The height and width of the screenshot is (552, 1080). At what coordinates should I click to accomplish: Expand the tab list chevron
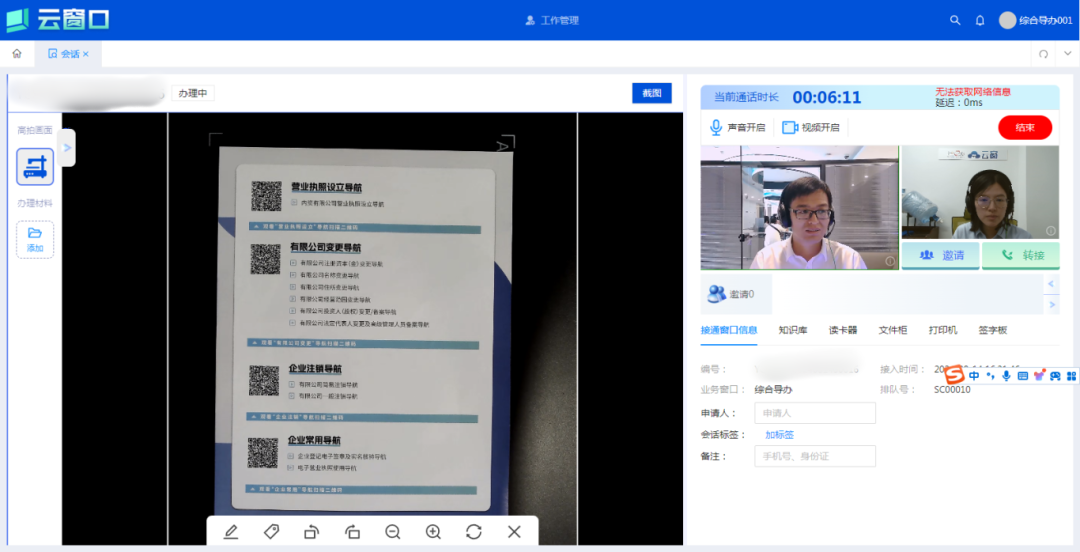click(x=1068, y=54)
